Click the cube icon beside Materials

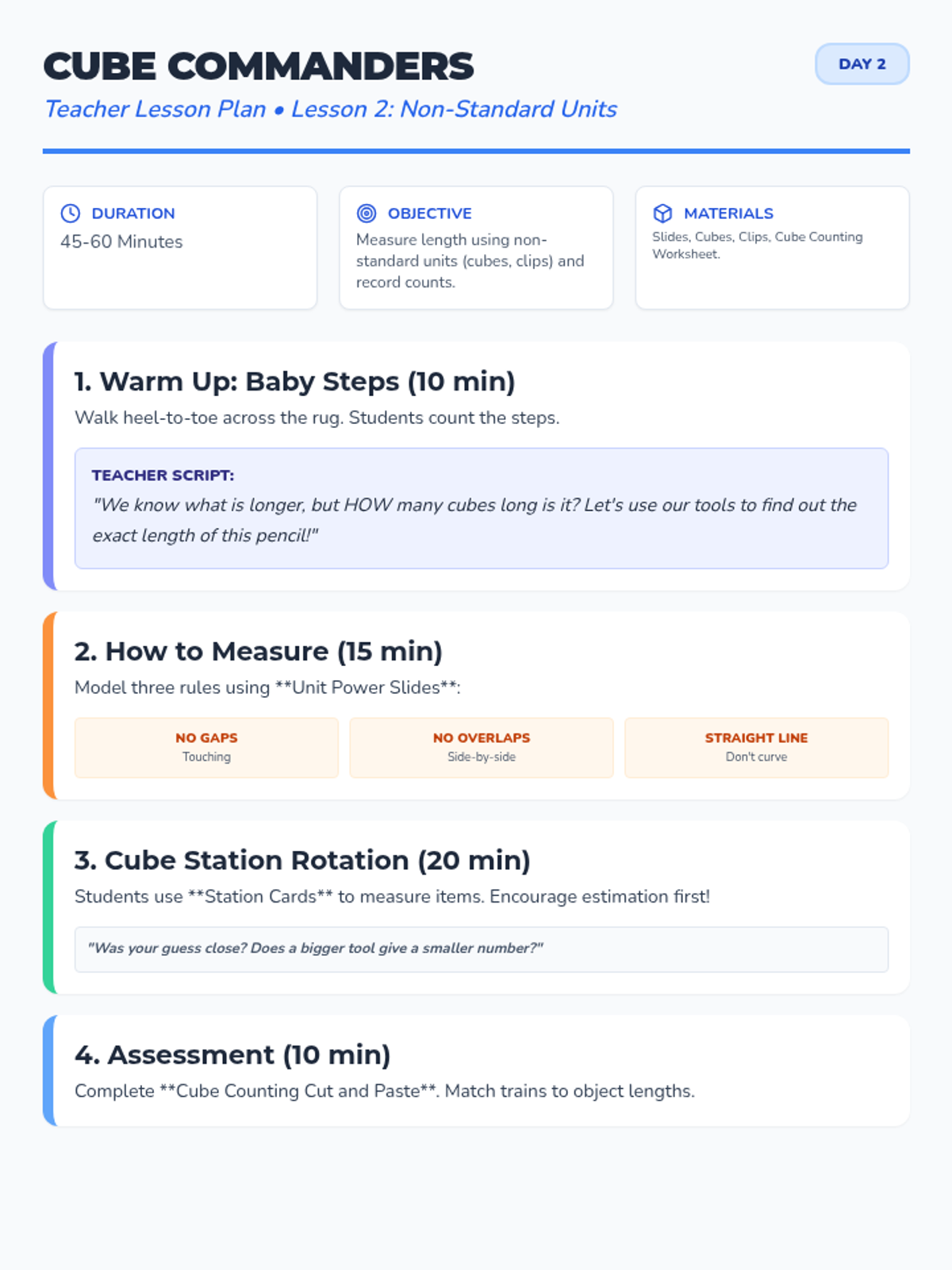(x=662, y=213)
